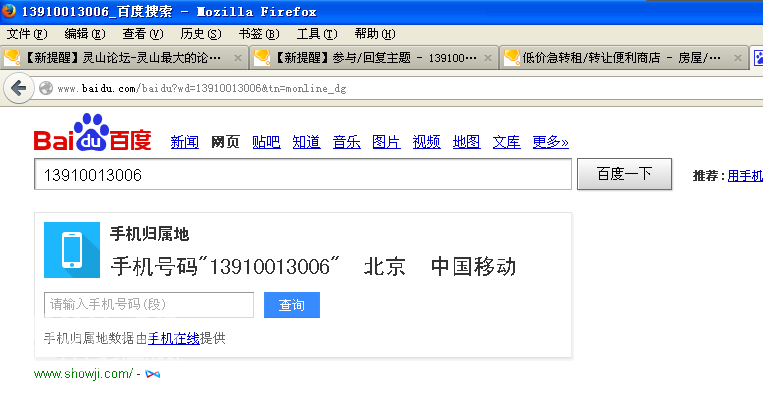Open Baidu 贴吧 link
Image resolution: width=763 pixels, height=399 pixels.
click(x=266, y=142)
